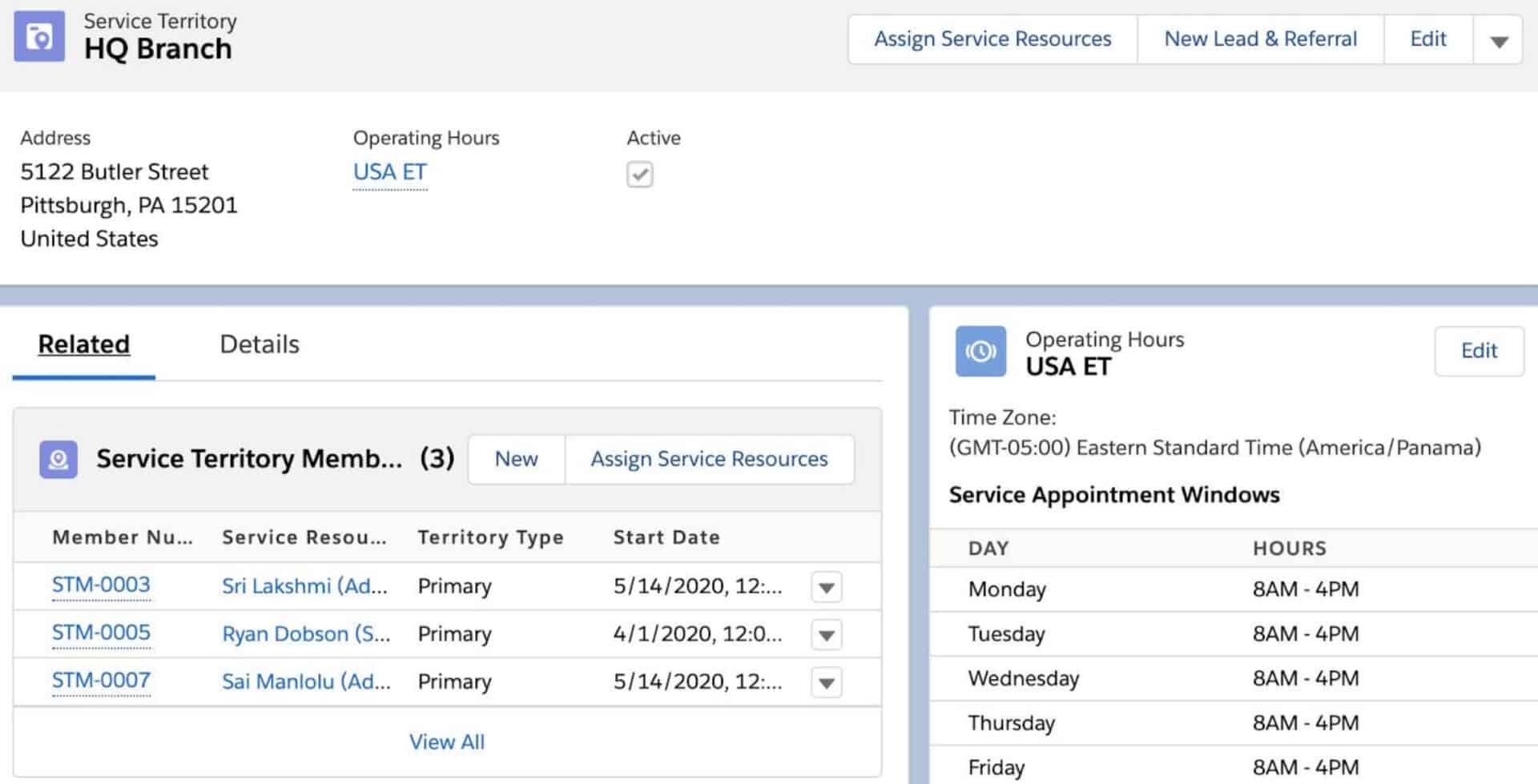Image resolution: width=1538 pixels, height=784 pixels.
Task: Click the 4/1/2020 start date cell
Action: click(x=698, y=634)
